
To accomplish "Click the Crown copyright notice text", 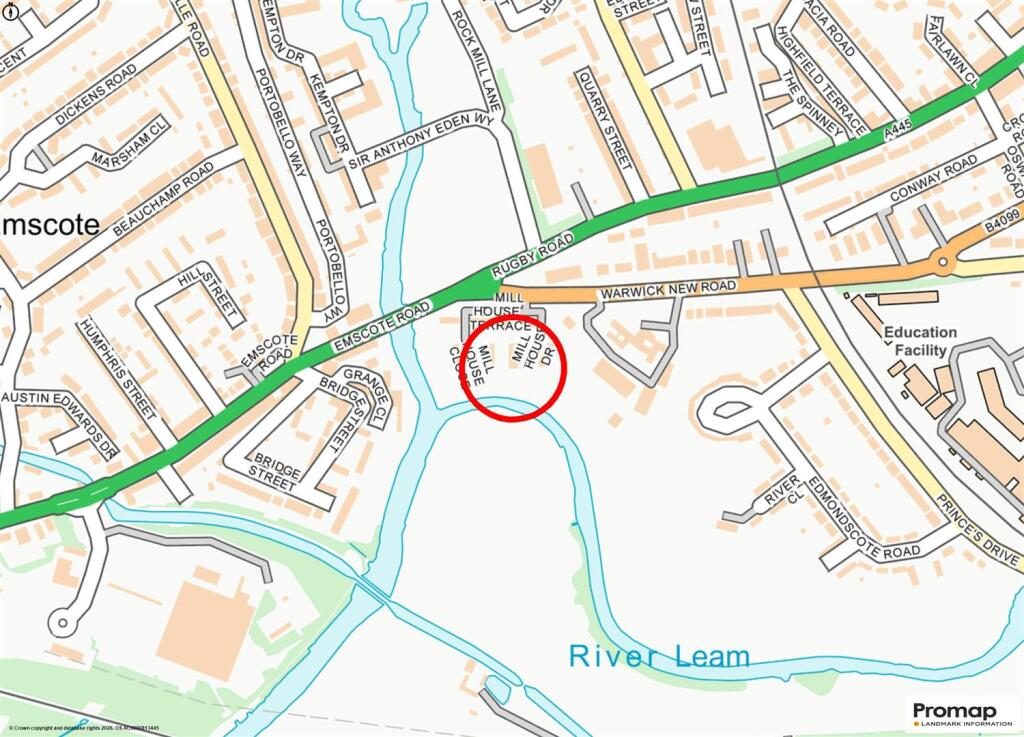I will click(84, 727).
